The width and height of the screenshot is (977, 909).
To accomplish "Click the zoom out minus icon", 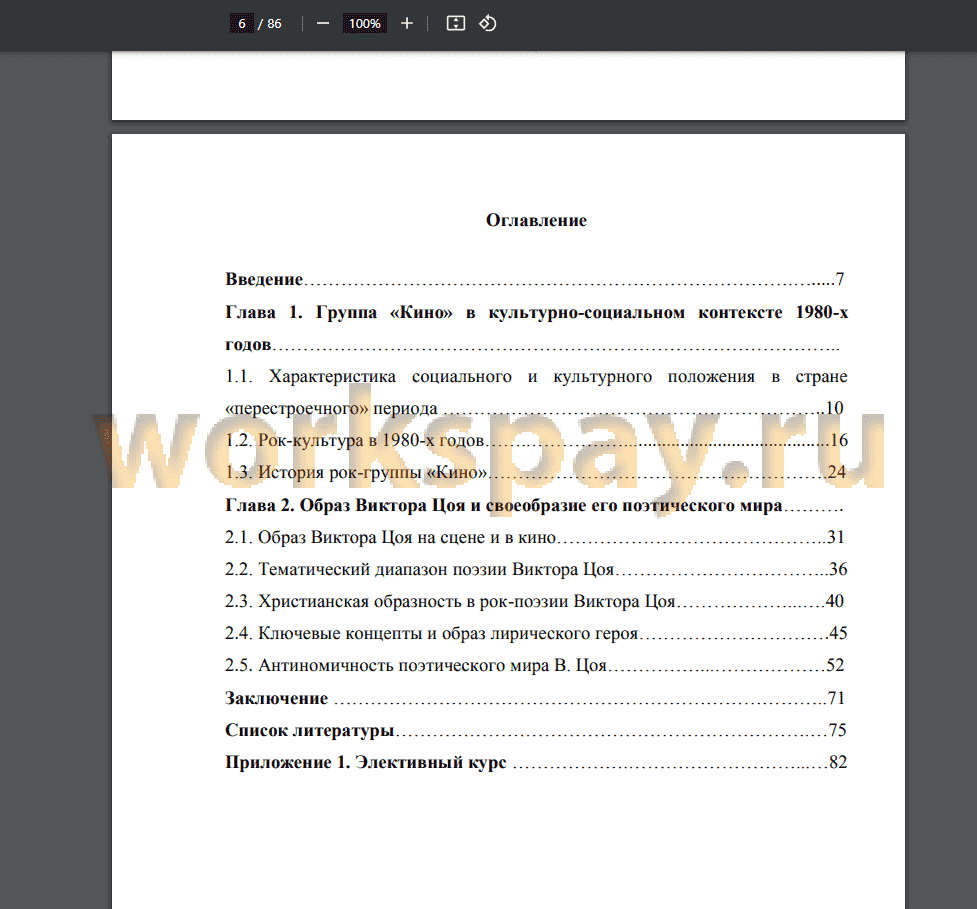I will pyautogui.click(x=323, y=24).
